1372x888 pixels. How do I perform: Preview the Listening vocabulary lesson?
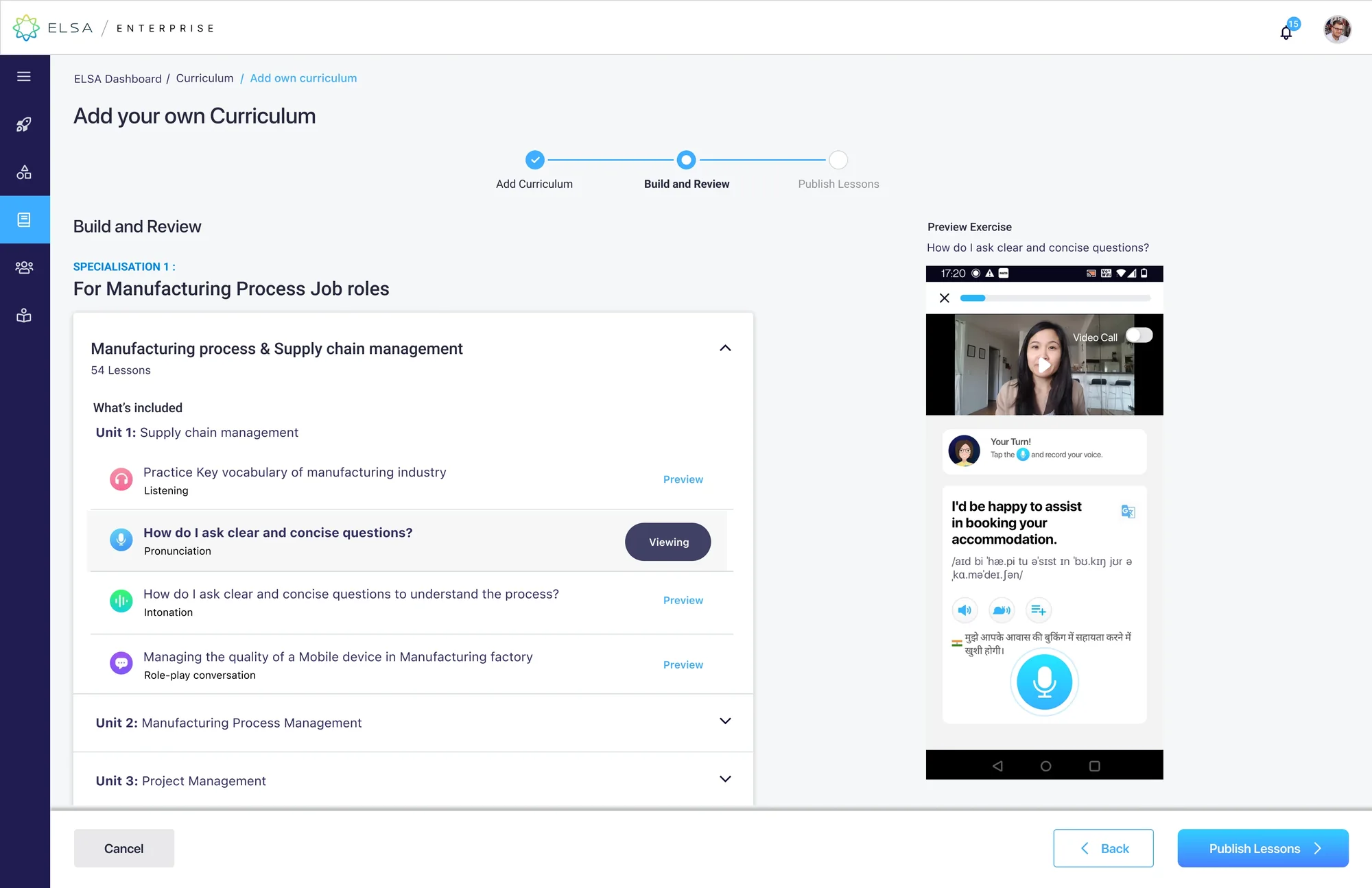(683, 479)
